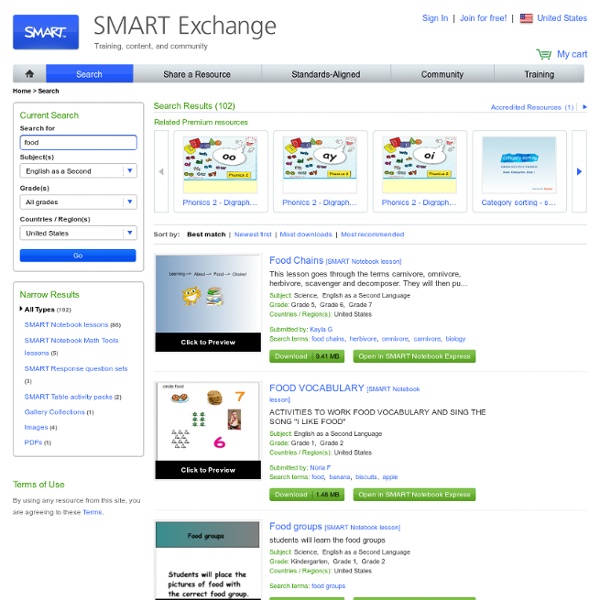
Task: Filter by SMART Notebook lessons
Action: (x=66, y=324)
